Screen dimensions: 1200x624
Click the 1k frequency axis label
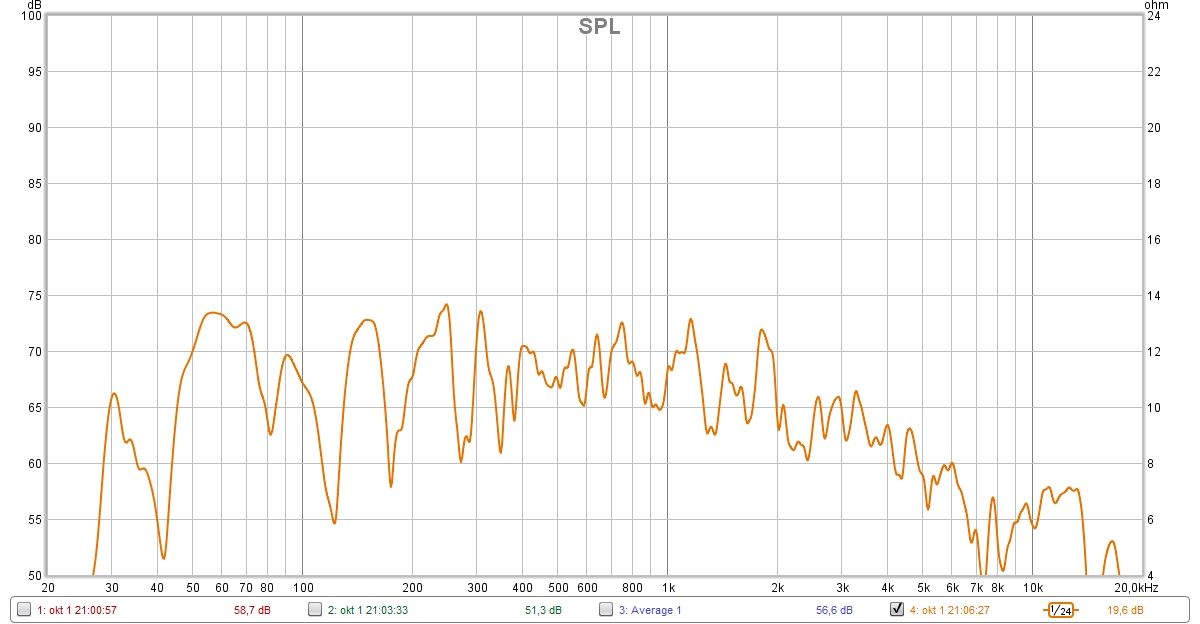click(668, 587)
